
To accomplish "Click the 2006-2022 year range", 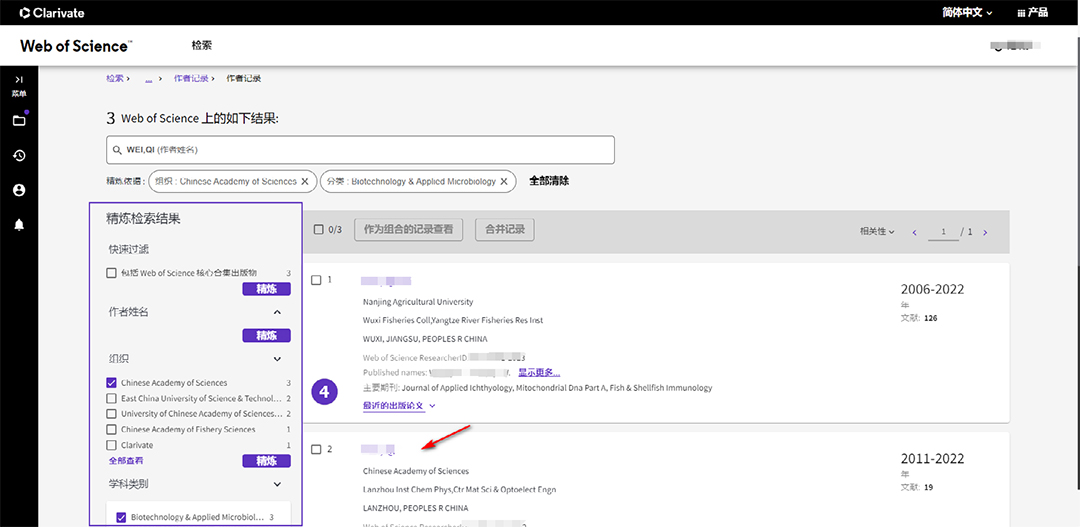I will [933, 289].
